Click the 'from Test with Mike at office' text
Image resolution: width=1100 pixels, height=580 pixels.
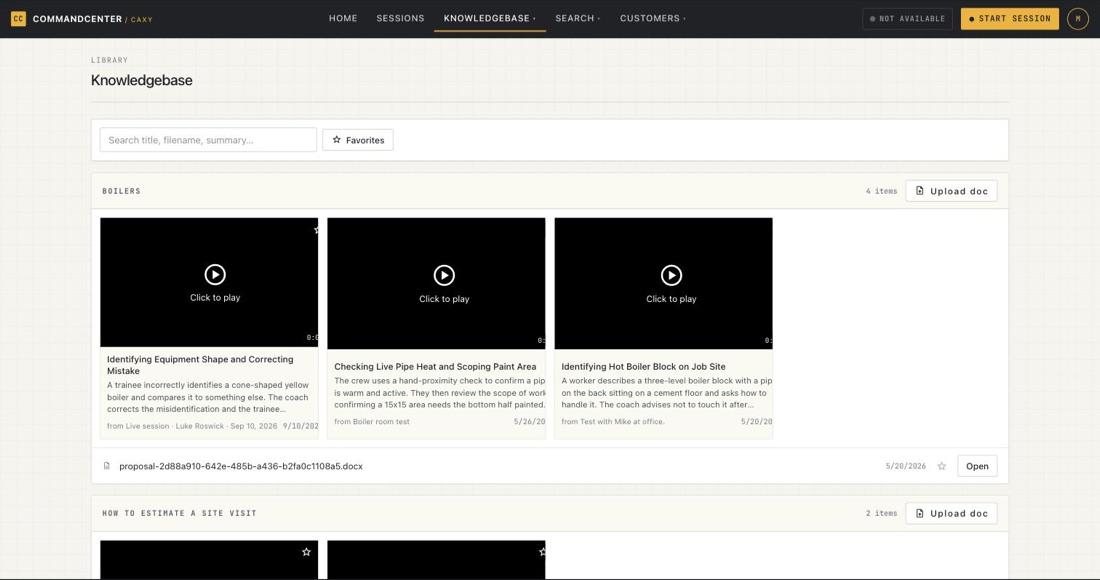pyautogui.click(x=612, y=421)
